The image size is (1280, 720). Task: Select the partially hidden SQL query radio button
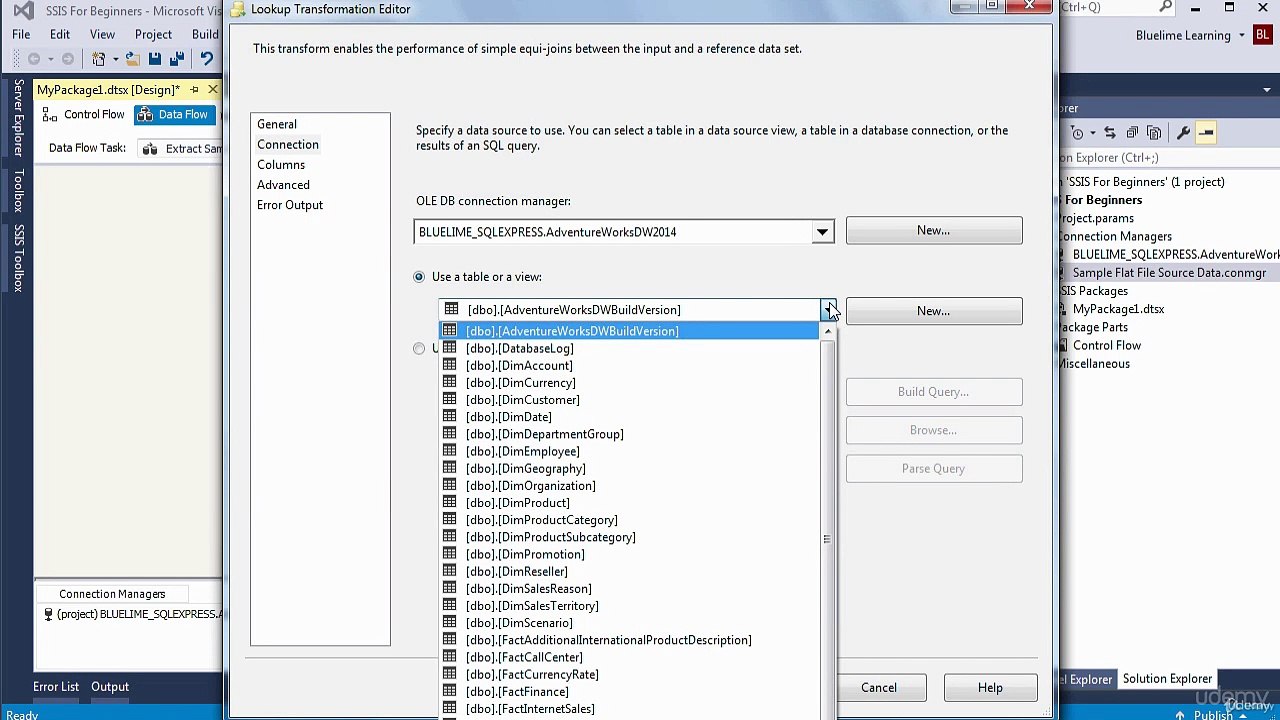click(419, 348)
